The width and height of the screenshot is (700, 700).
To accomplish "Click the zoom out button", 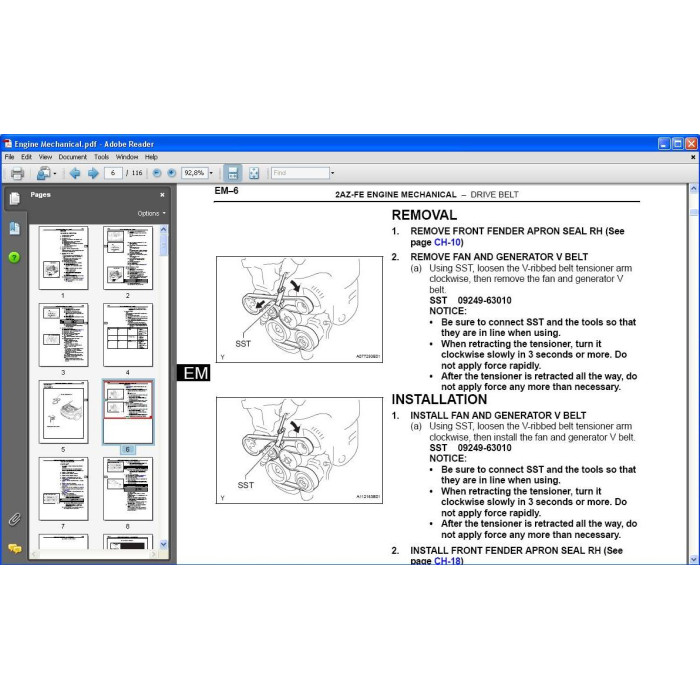I will (157, 173).
